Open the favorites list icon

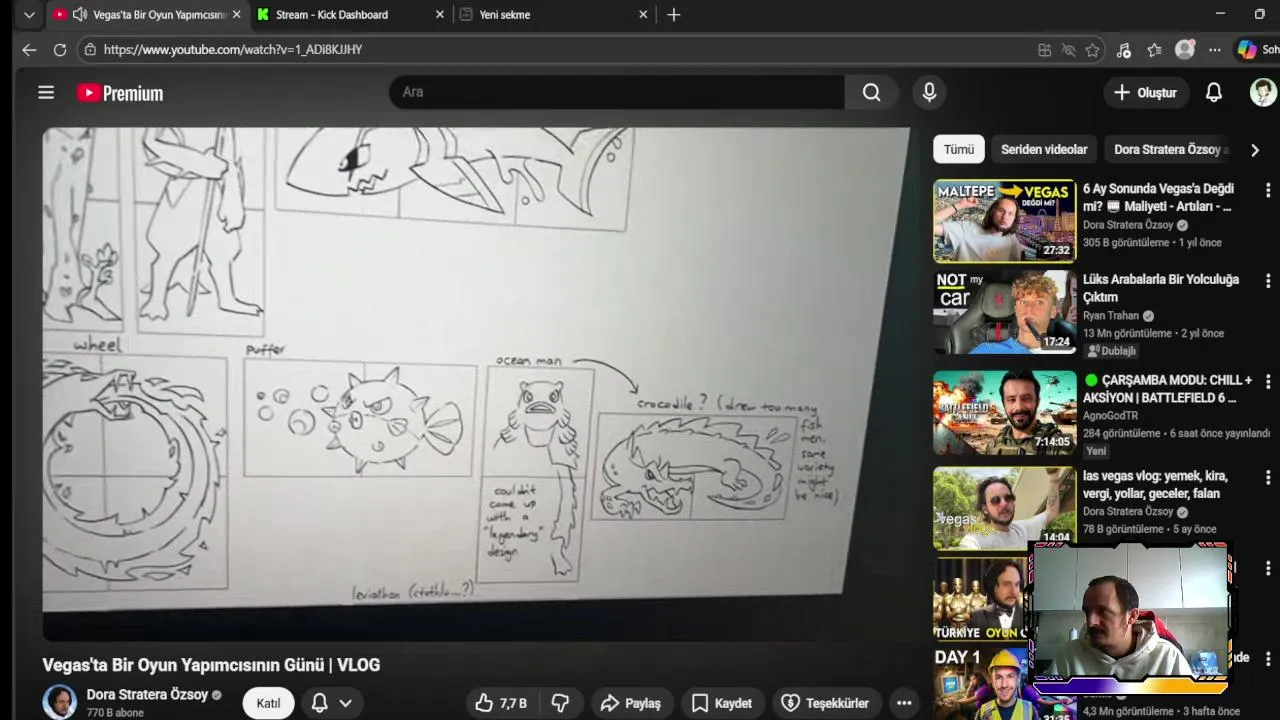1154,50
